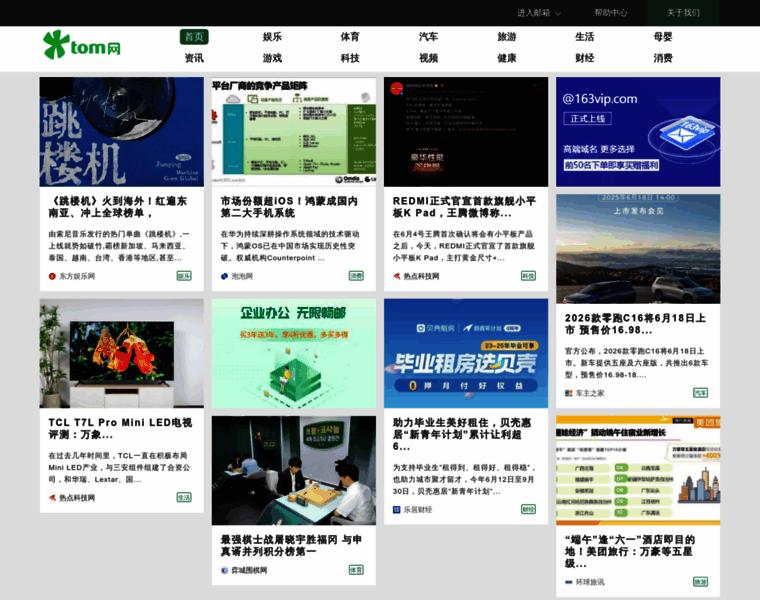Open the 消费 navigation item
The height and width of the screenshot is (600, 760).
pos(663,58)
